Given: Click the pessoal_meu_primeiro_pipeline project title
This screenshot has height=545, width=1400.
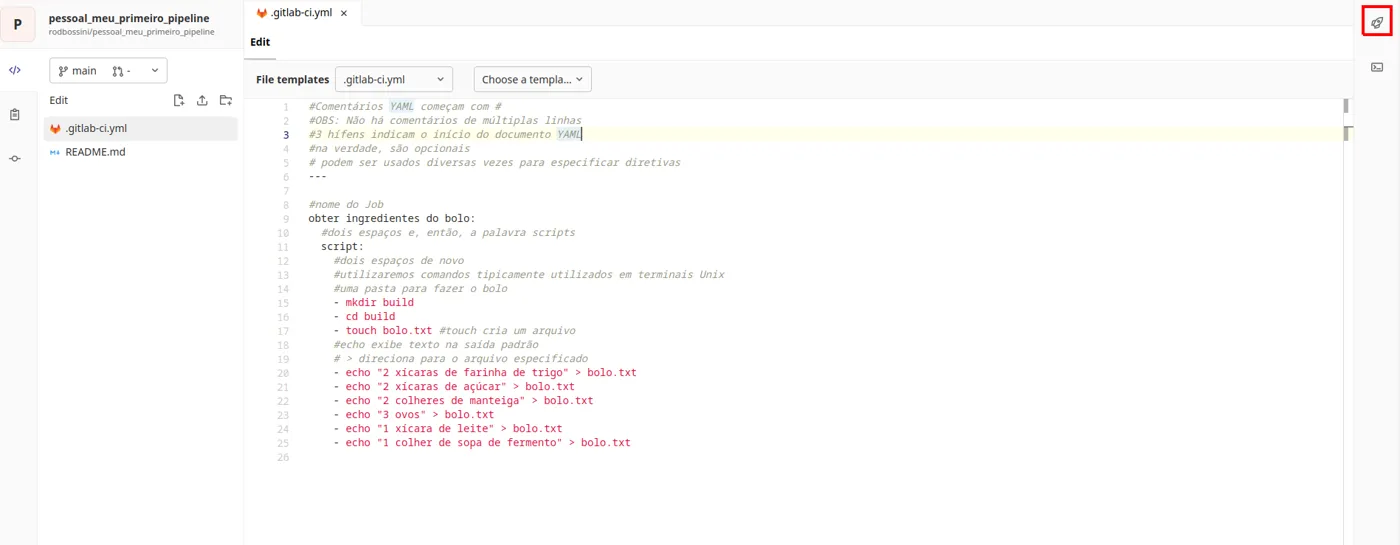Looking at the screenshot, I should (129, 18).
